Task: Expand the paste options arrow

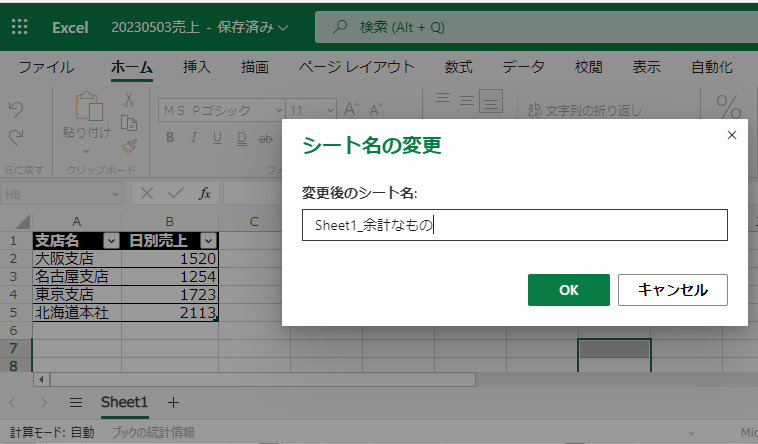Action: tap(87, 151)
